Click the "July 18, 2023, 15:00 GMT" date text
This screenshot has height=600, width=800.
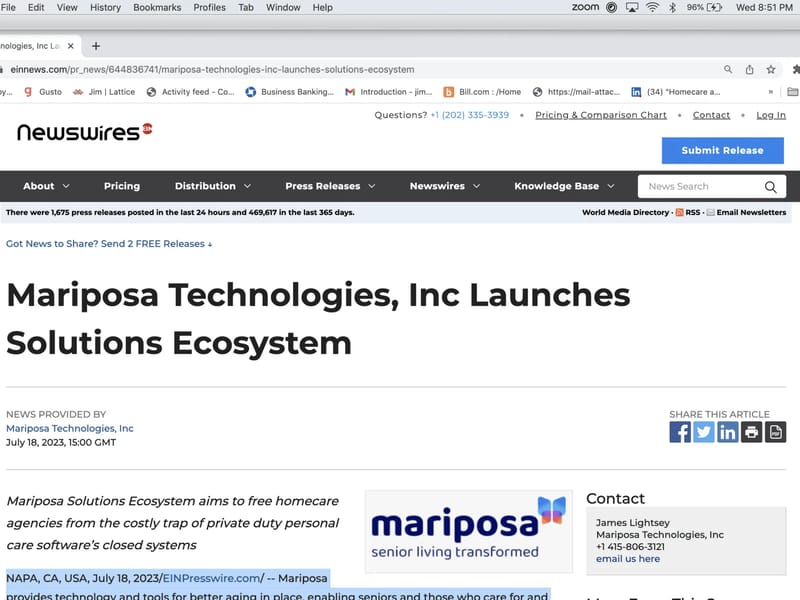pyautogui.click(x=61, y=442)
